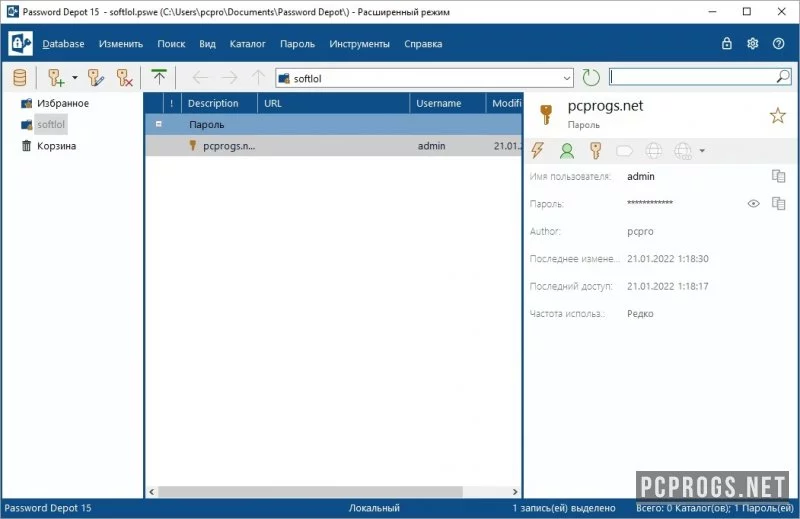
Task: Click the key icon in details toolbar
Action: coord(595,151)
